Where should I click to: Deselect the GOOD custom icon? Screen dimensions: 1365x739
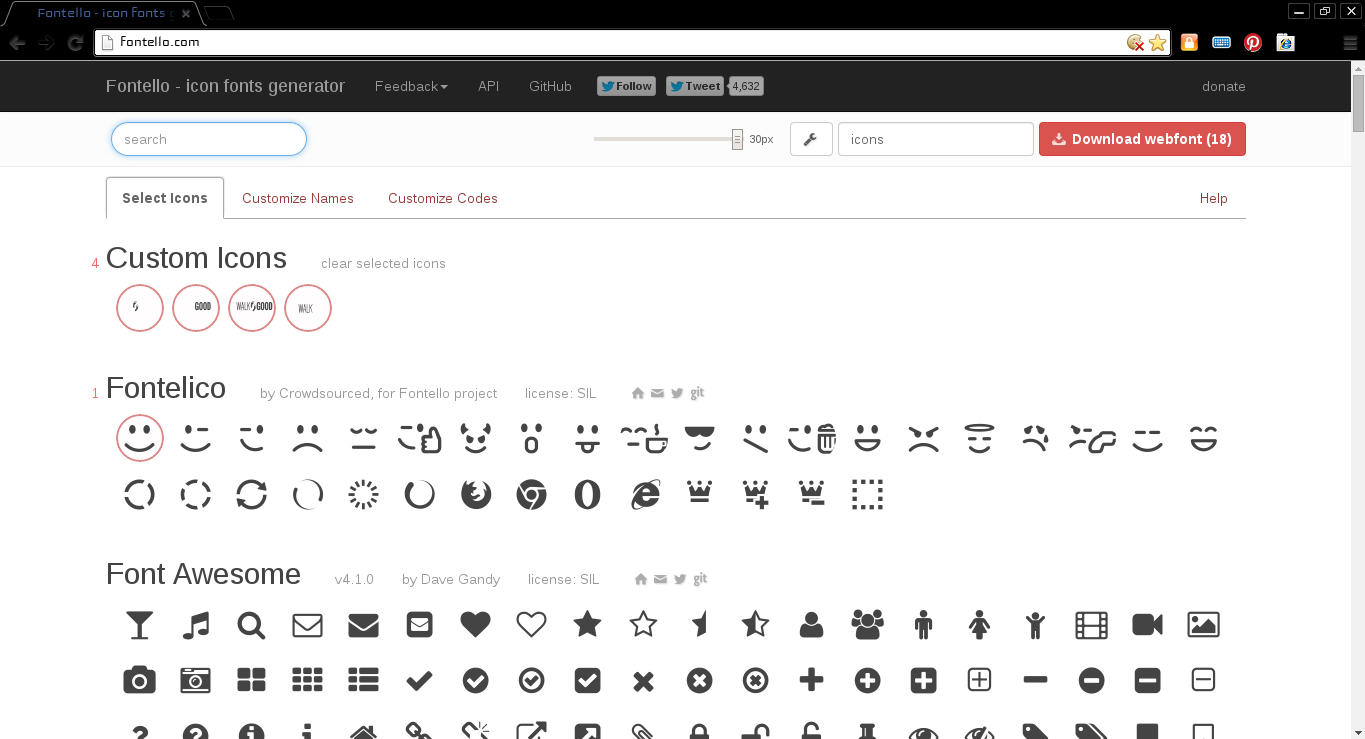(195, 308)
